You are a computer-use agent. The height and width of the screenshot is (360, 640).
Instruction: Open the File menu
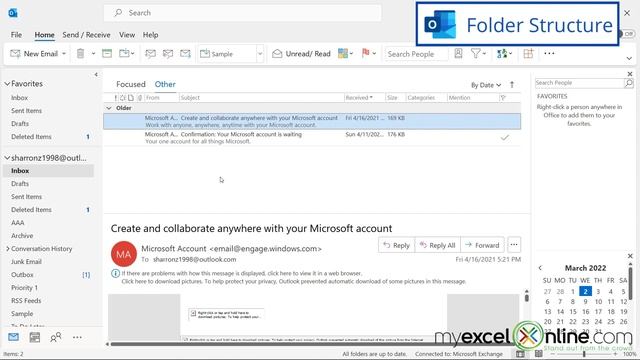[x=16, y=35]
